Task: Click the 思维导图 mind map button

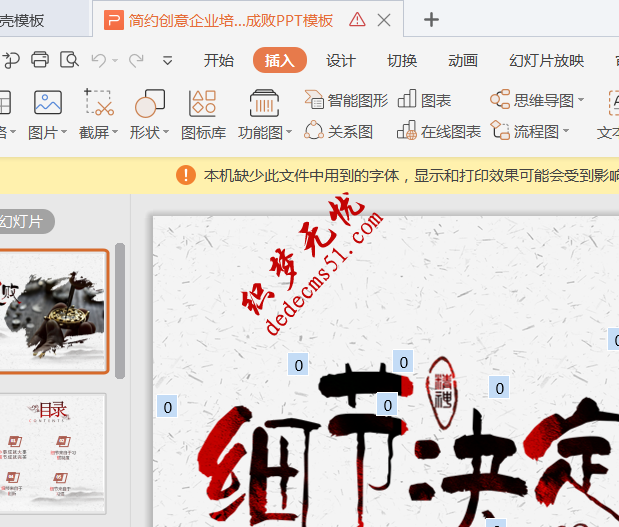Action: tap(532, 100)
